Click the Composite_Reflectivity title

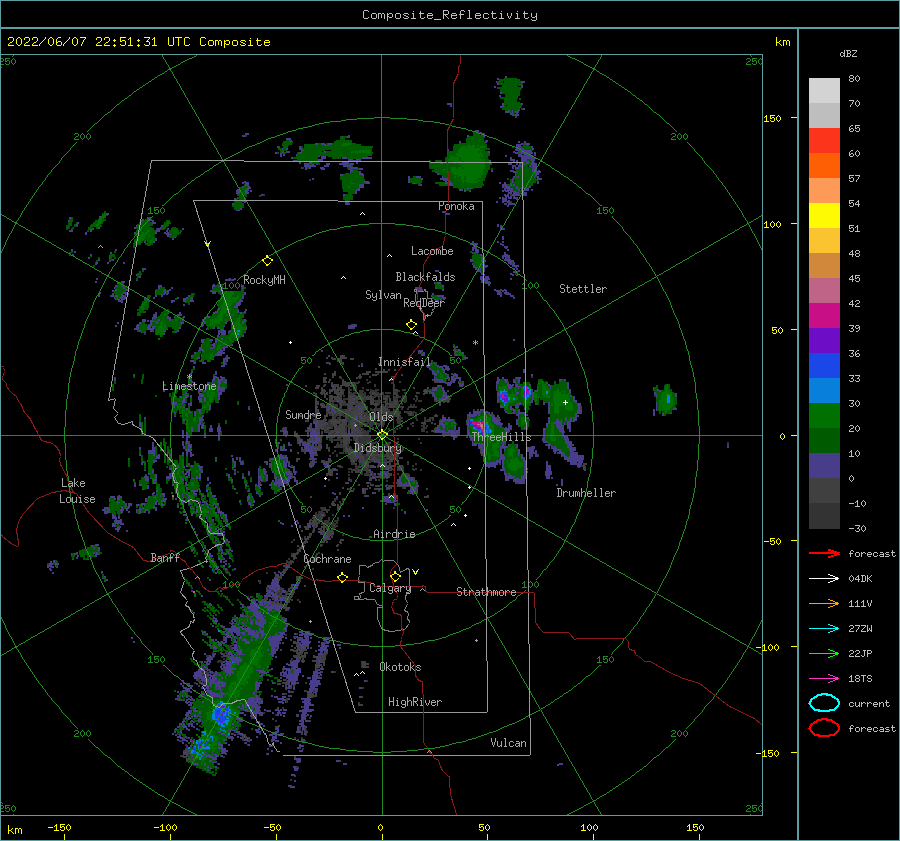point(450,15)
